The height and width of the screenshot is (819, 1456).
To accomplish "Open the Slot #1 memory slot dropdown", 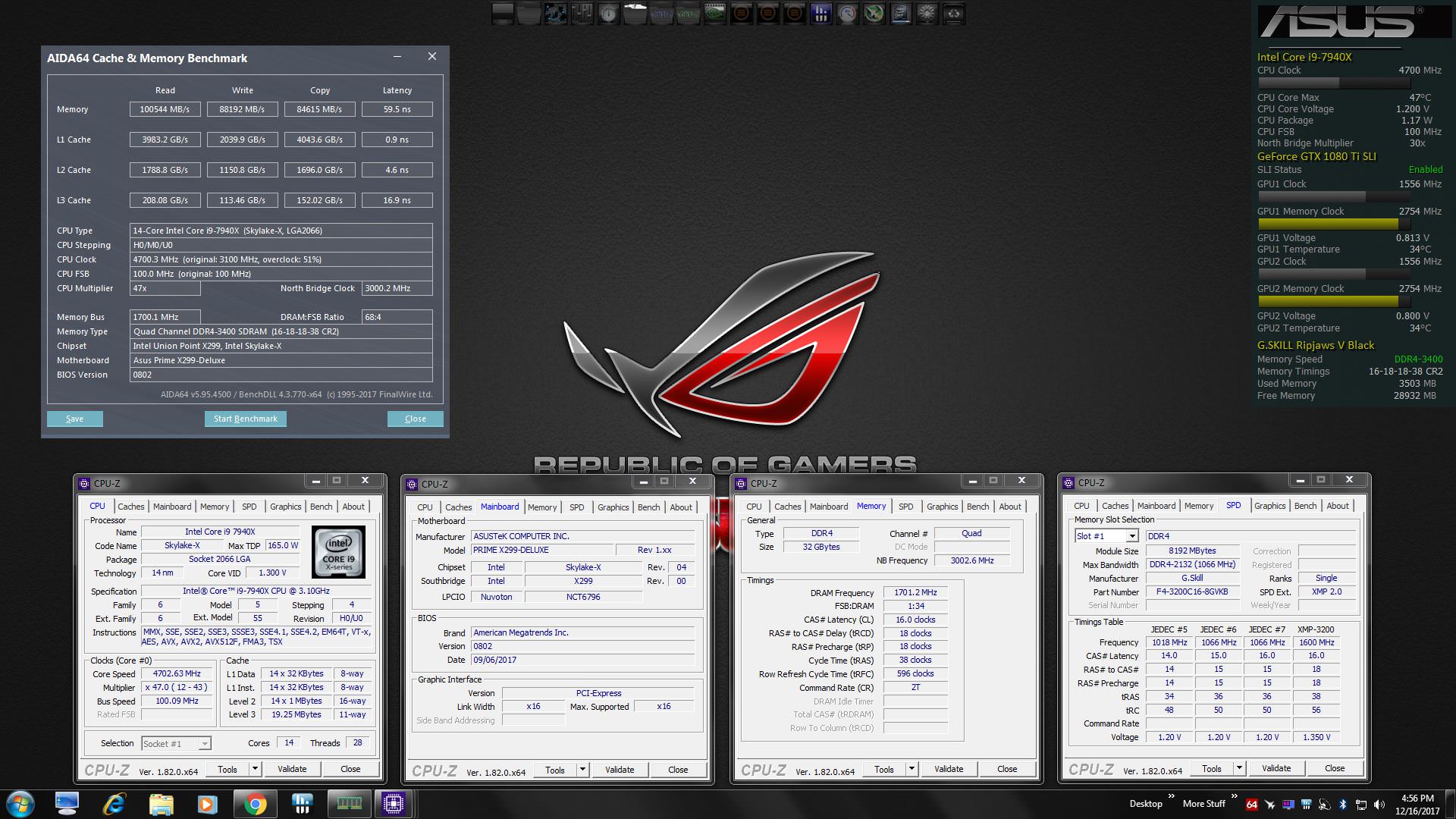I will click(x=1131, y=536).
